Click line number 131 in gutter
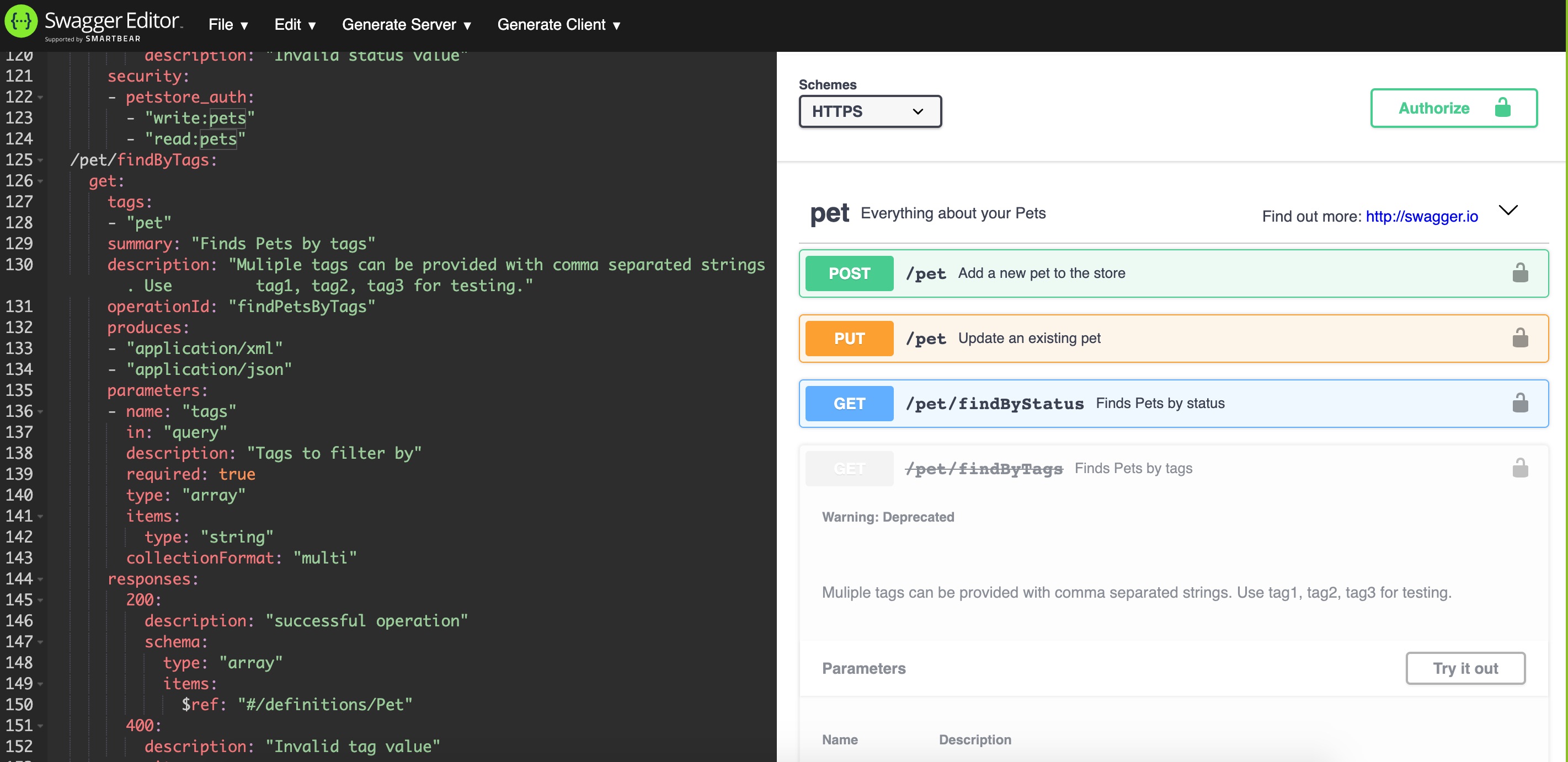 tap(19, 307)
